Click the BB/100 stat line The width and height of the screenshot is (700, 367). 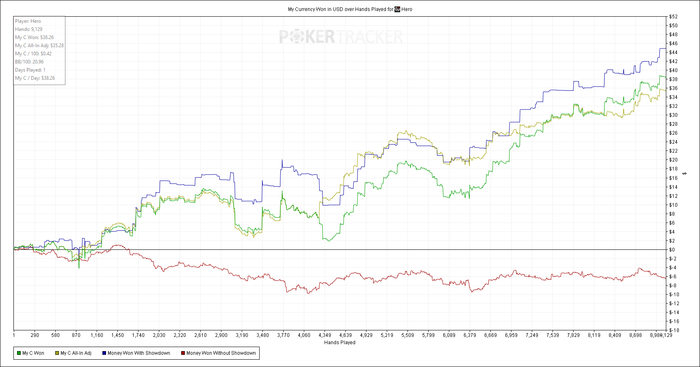[x=29, y=62]
